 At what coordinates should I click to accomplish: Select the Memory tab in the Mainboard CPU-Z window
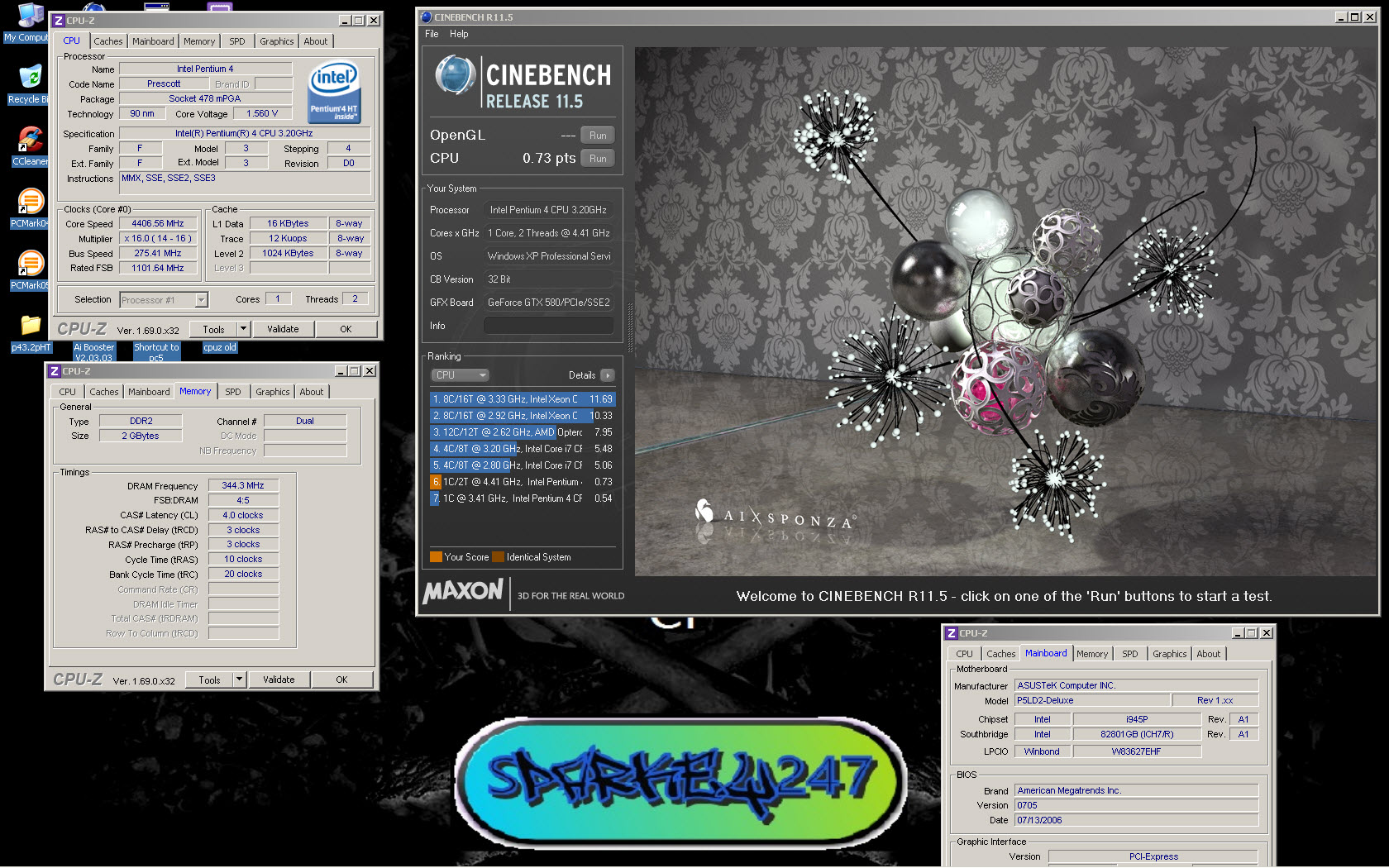pyautogui.click(x=1092, y=654)
